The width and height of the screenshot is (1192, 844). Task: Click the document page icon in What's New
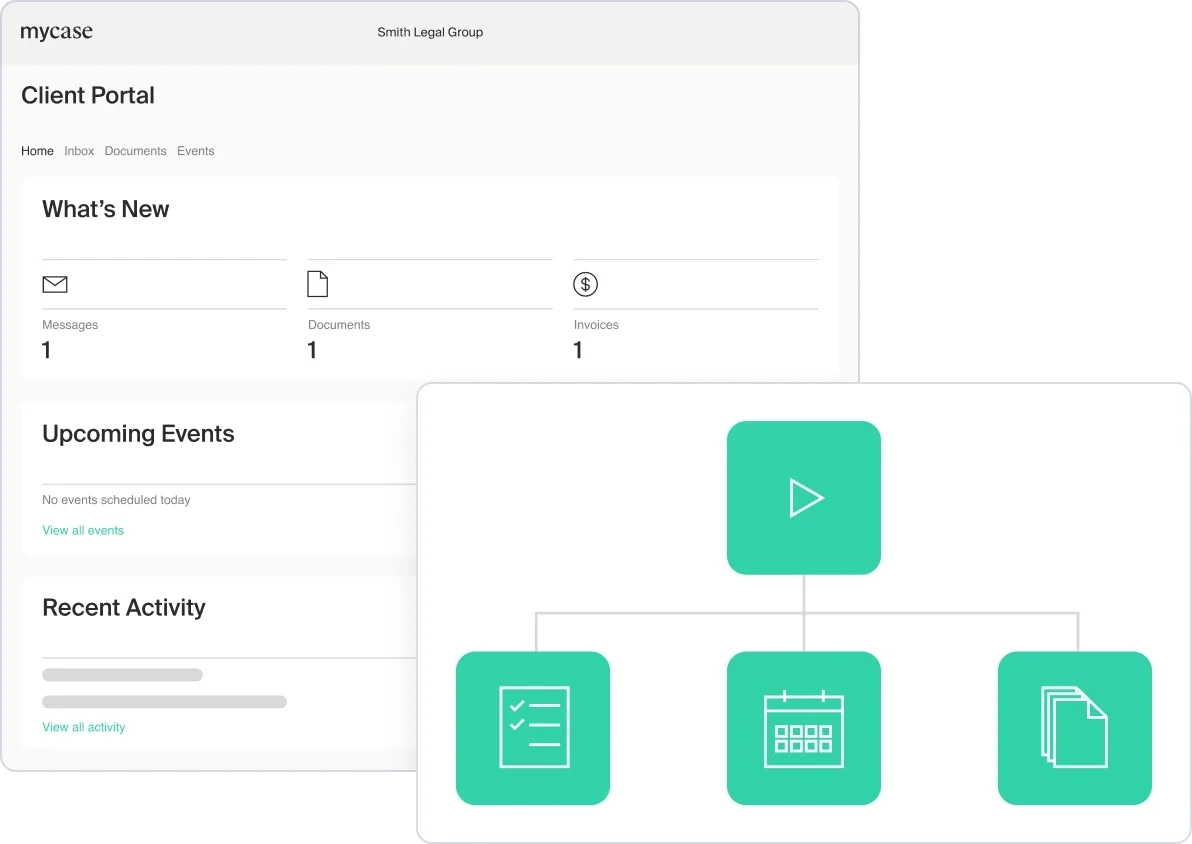click(317, 284)
